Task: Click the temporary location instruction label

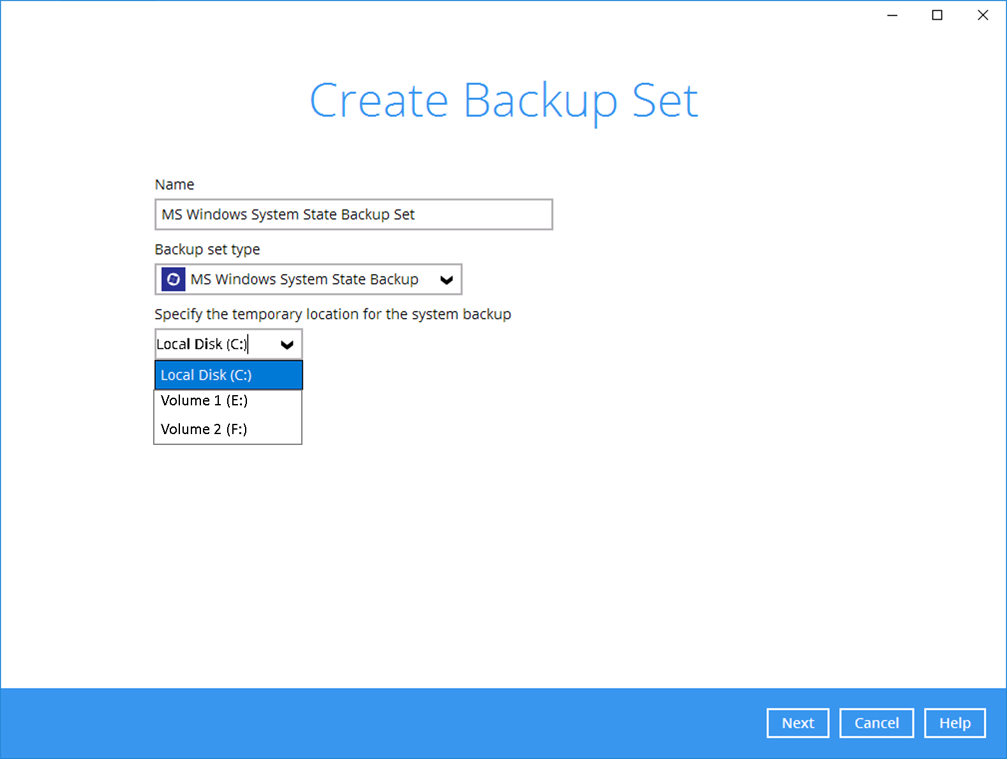Action: pyautogui.click(x=333, y=314)
